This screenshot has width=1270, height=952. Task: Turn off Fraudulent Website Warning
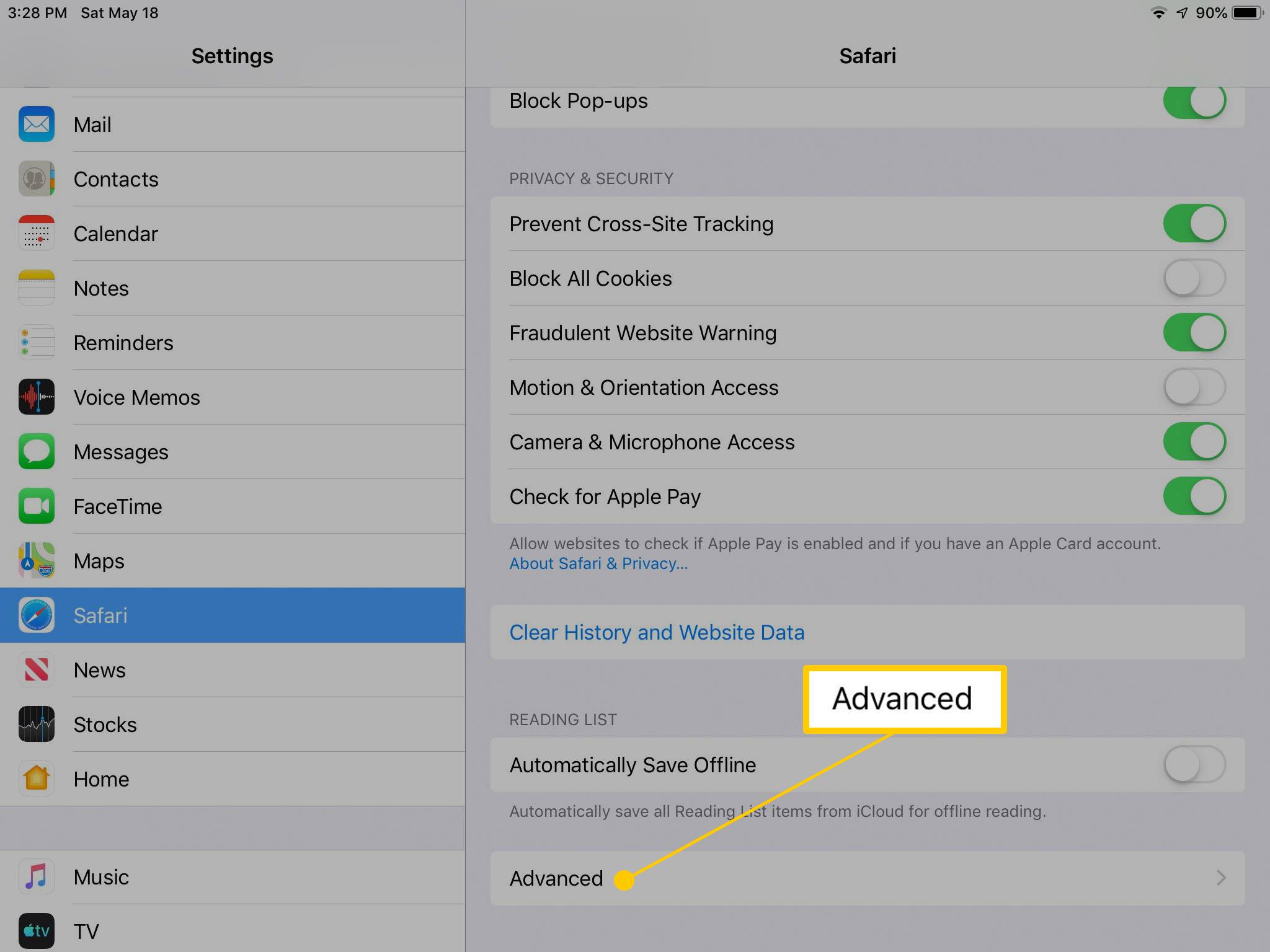(x=1194, y=333)
